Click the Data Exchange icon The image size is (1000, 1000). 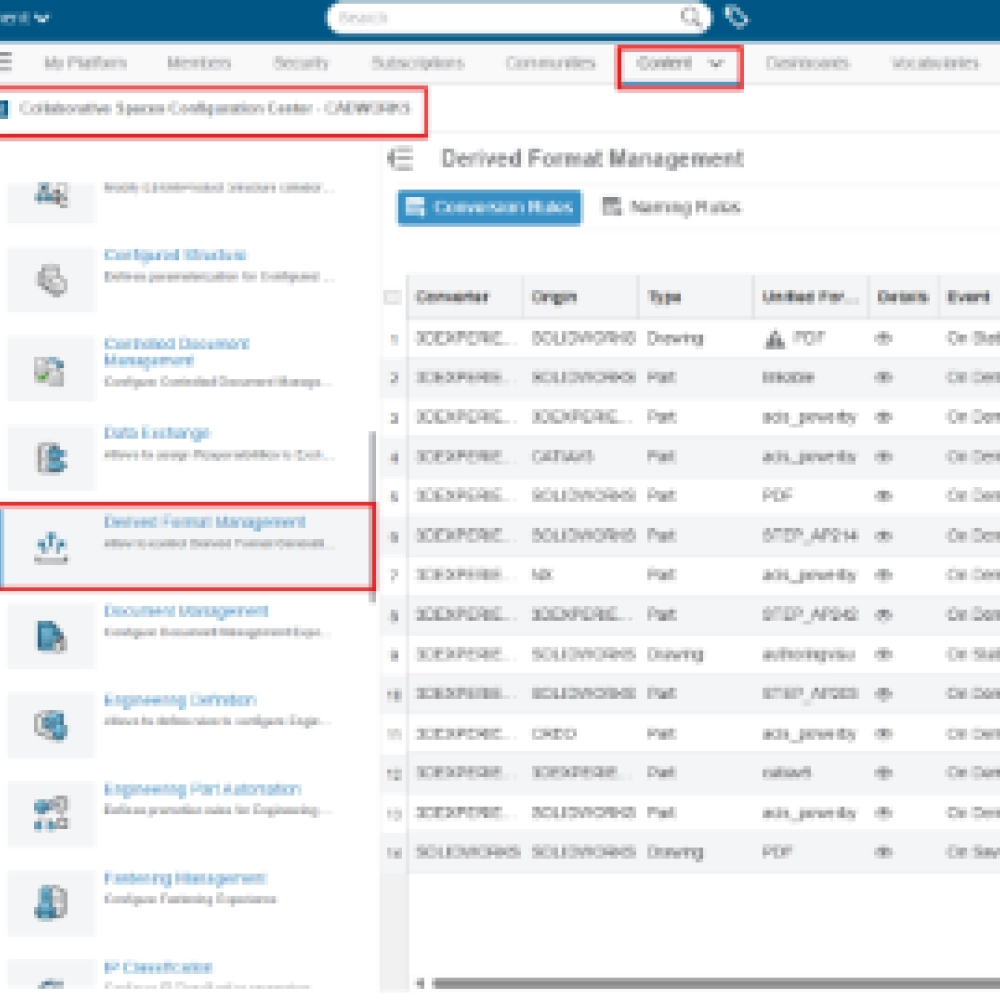coord(51,458)
